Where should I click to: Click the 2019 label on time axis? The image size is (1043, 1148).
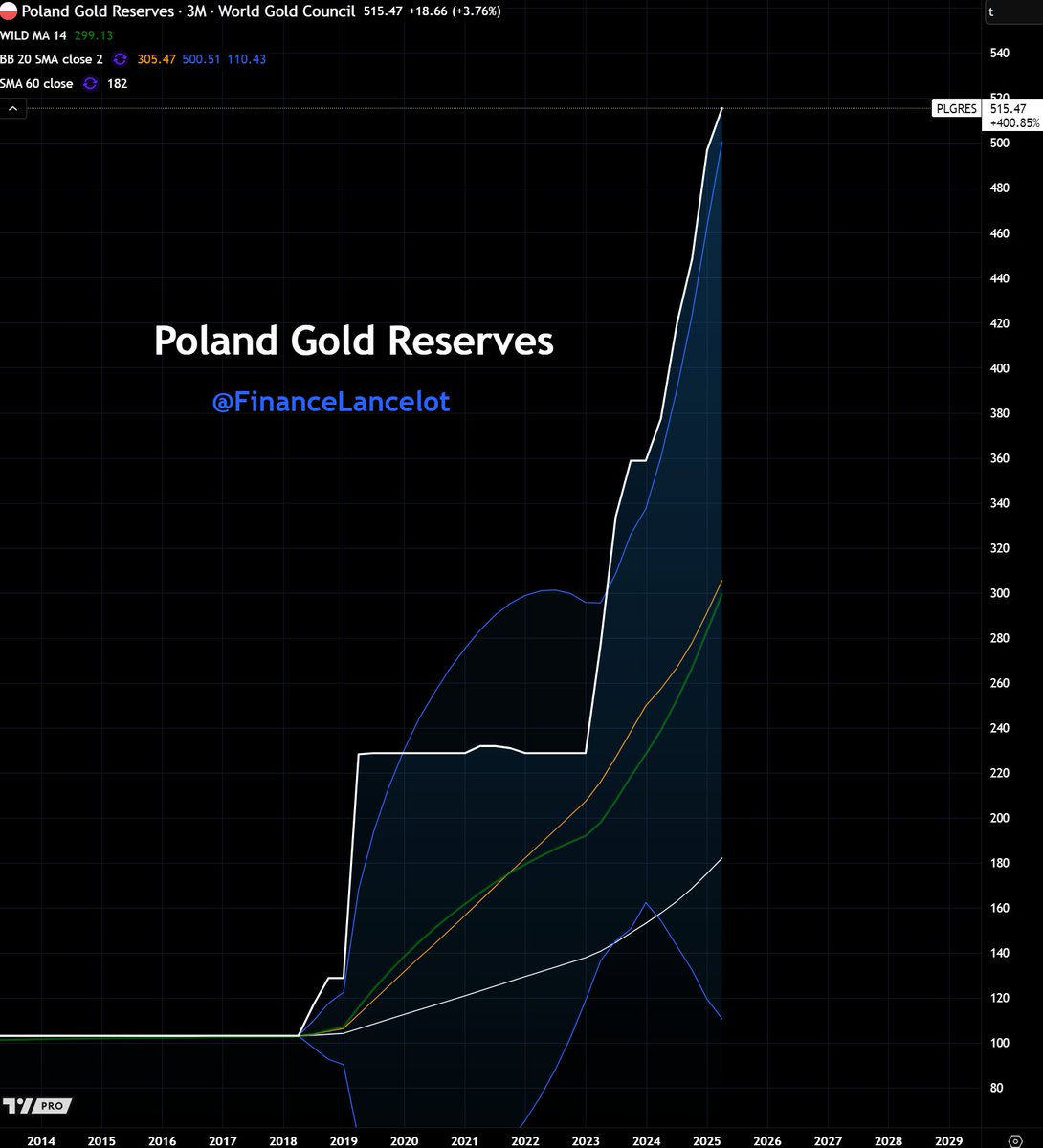point(343,1141)
